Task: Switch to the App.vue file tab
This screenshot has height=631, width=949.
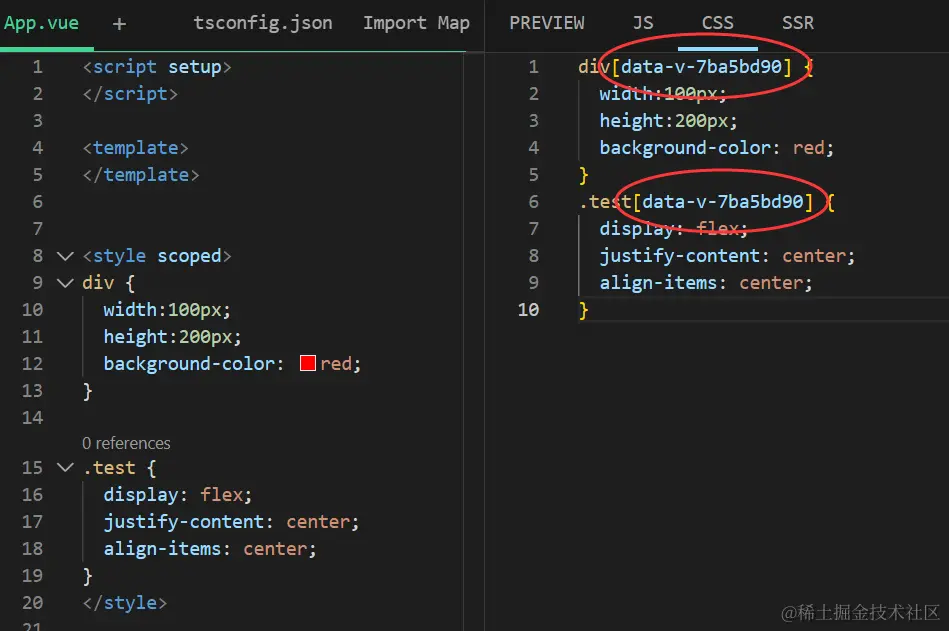Action: pyautogui.click(x=41, y=23)
